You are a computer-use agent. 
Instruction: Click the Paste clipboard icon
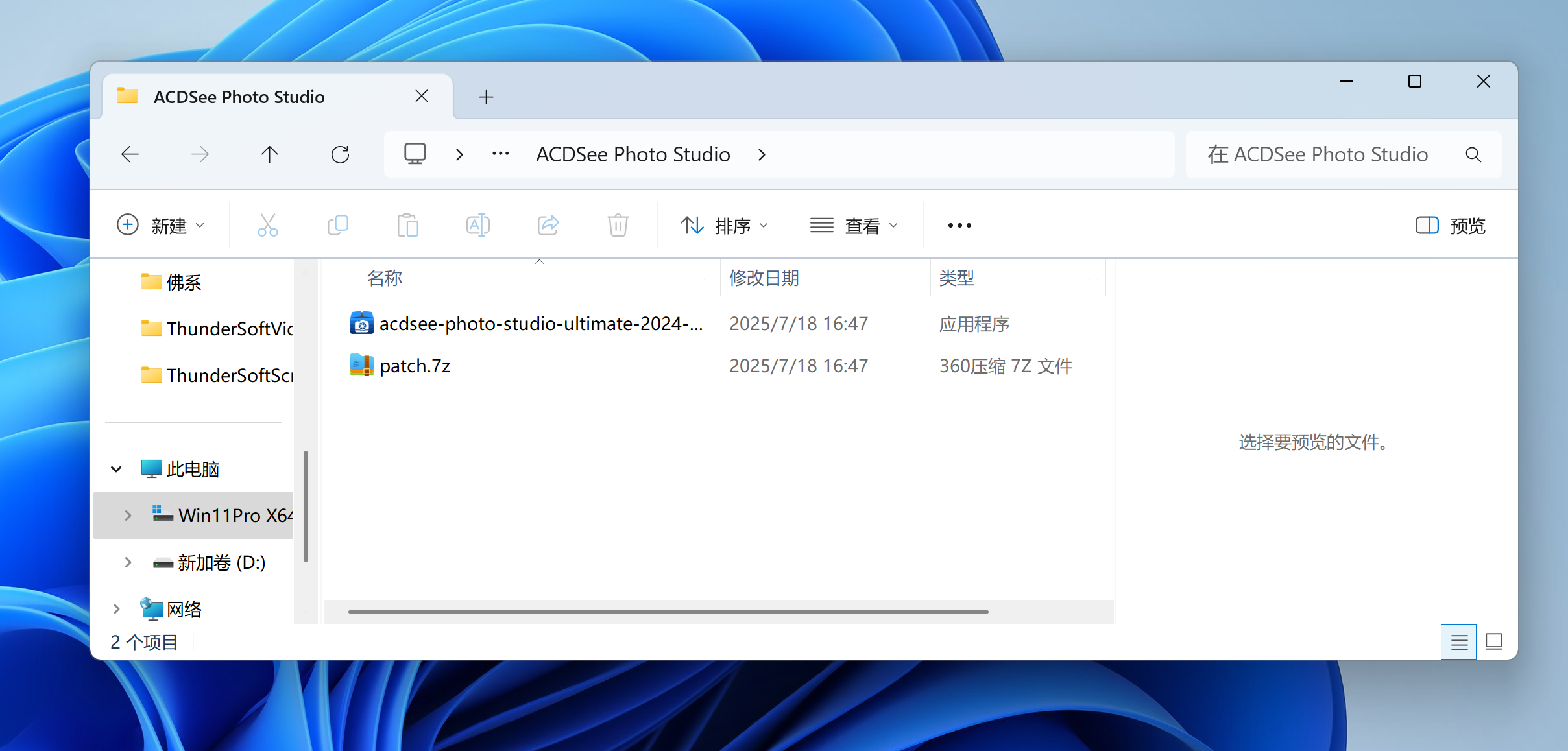pyautogui.click(x=407, y=226)
